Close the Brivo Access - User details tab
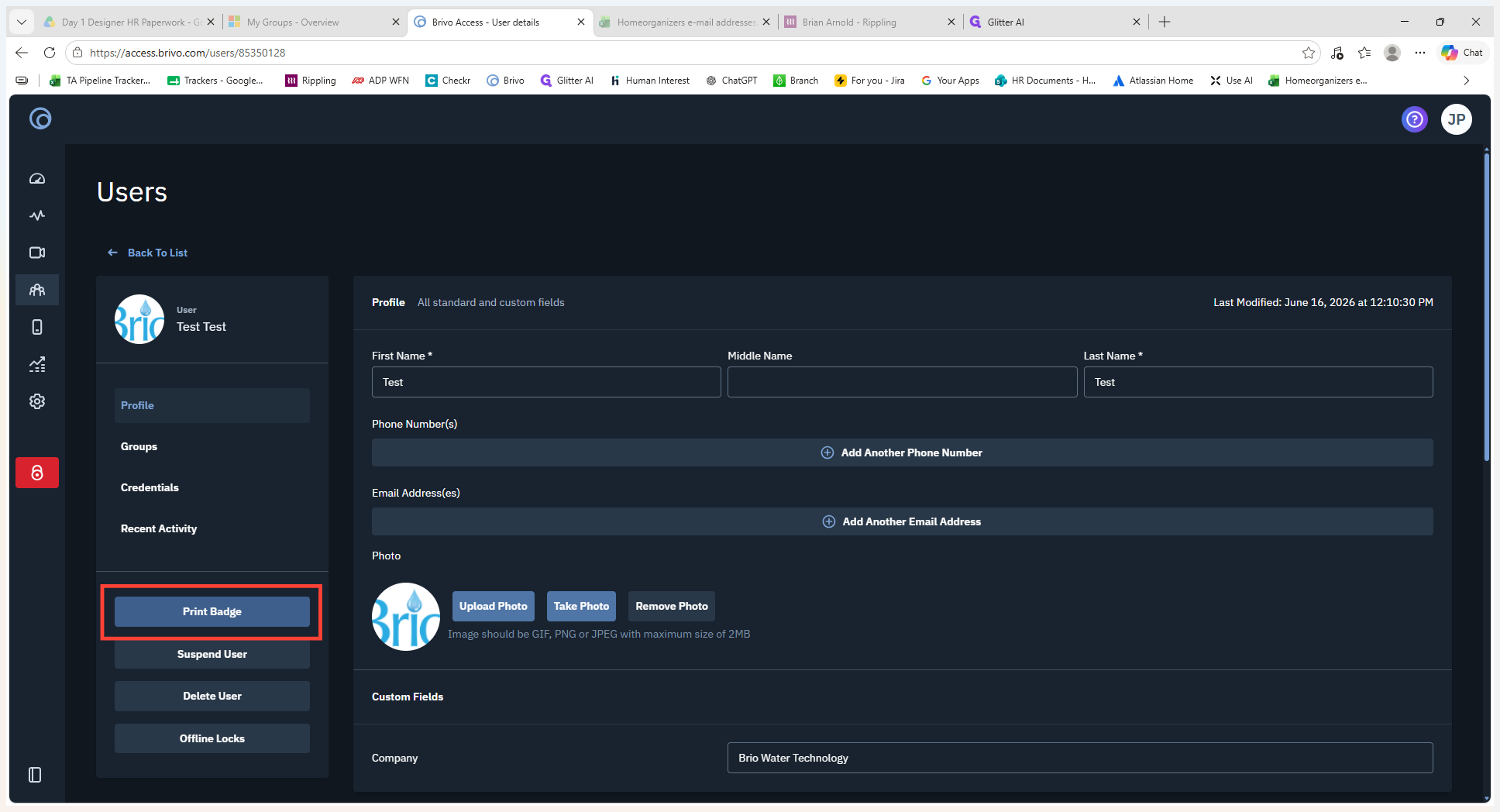This screenshot has width=1500, height=812. (x=581, y=22)
